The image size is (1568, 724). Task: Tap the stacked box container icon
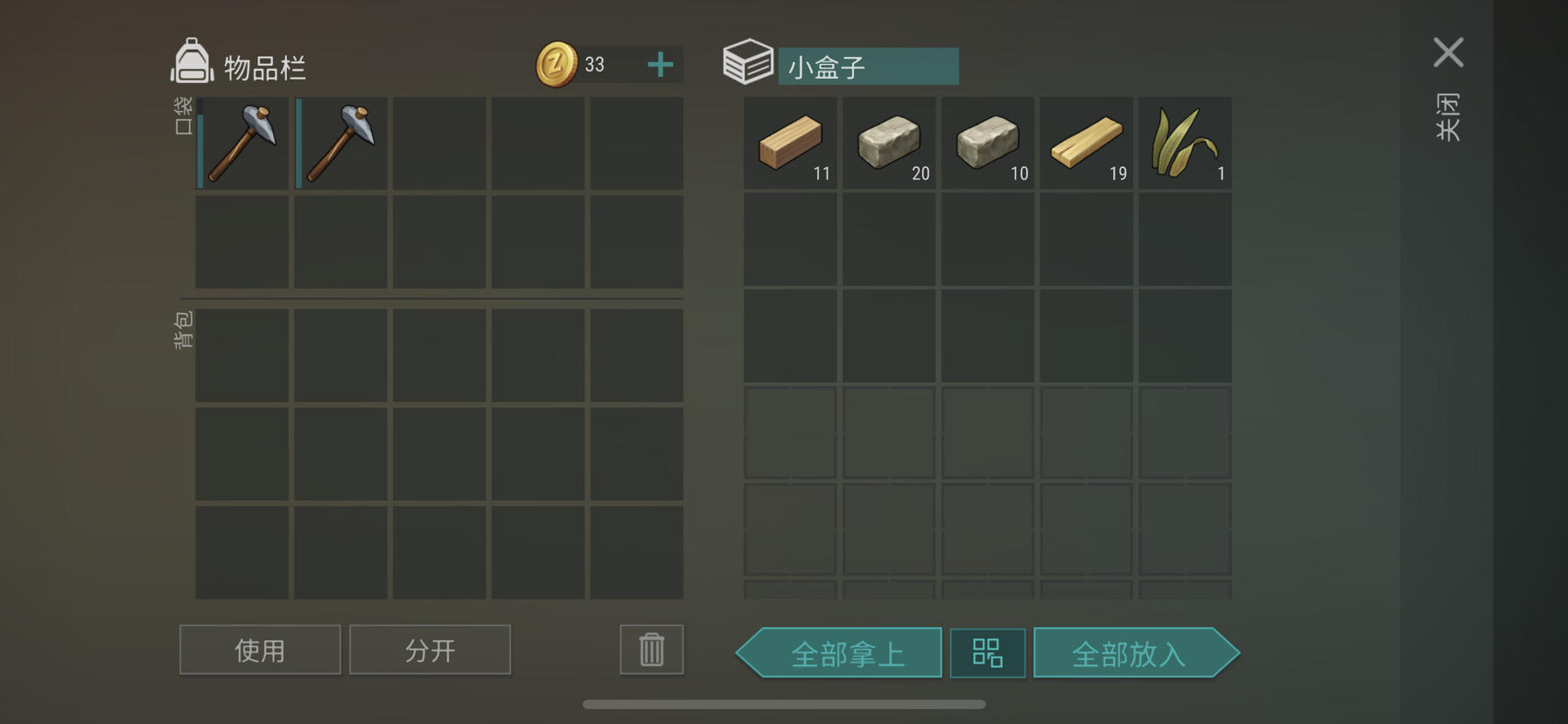click(x=748, y=61)
